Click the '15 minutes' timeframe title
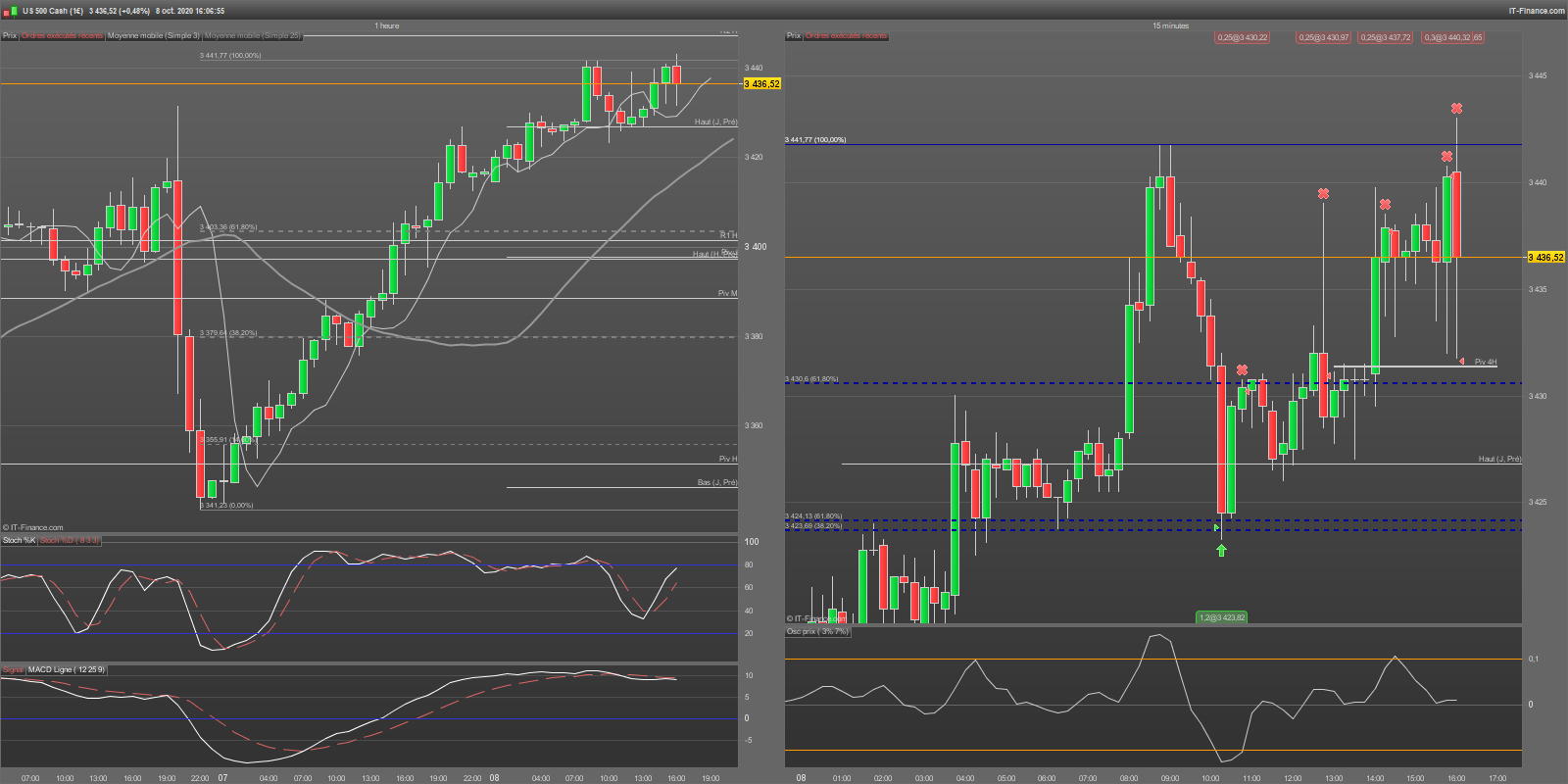 1170,25
